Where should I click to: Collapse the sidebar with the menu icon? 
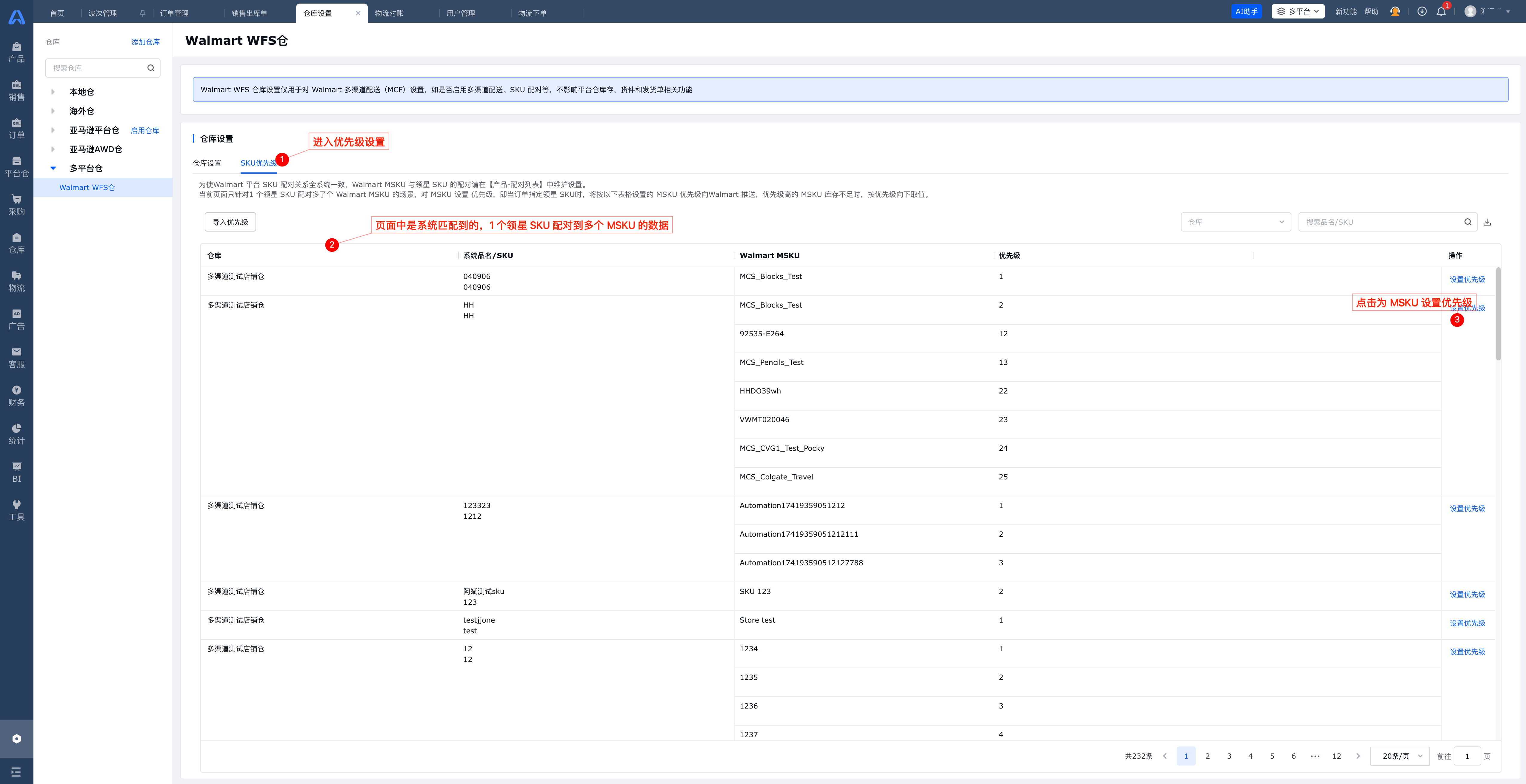click(x=17, y=771)
